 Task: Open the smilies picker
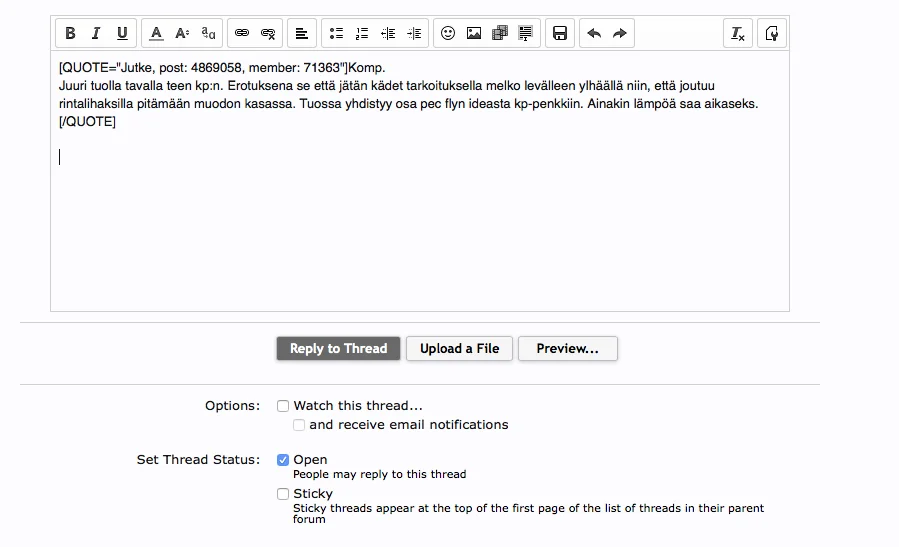[x=448, y=33]
